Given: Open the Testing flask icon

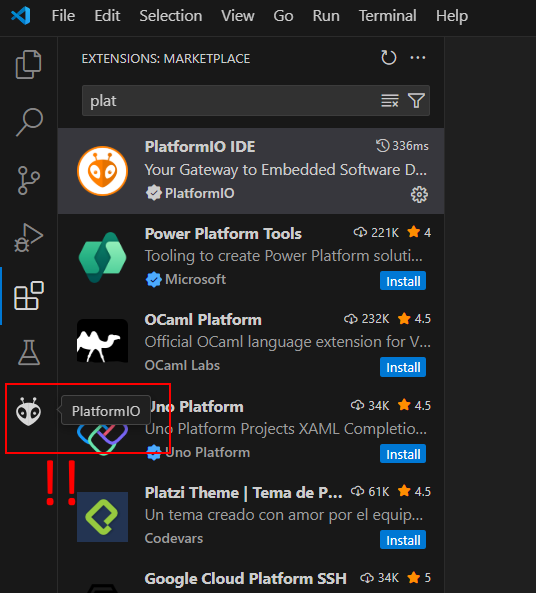Looking at the screenshot, I should (29, 352).
